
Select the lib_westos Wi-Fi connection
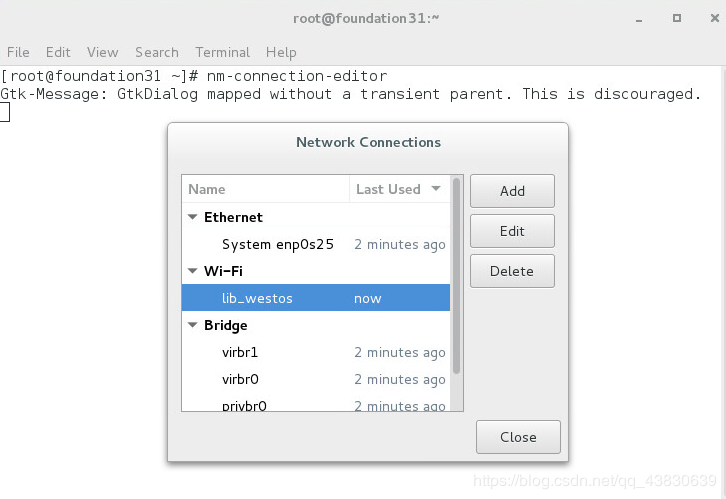click(x=257, y=298)
